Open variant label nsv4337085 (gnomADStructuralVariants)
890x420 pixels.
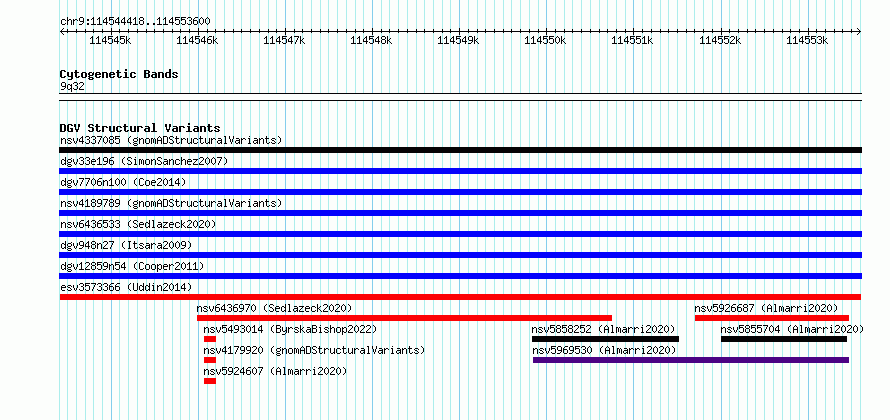(171, 140)
